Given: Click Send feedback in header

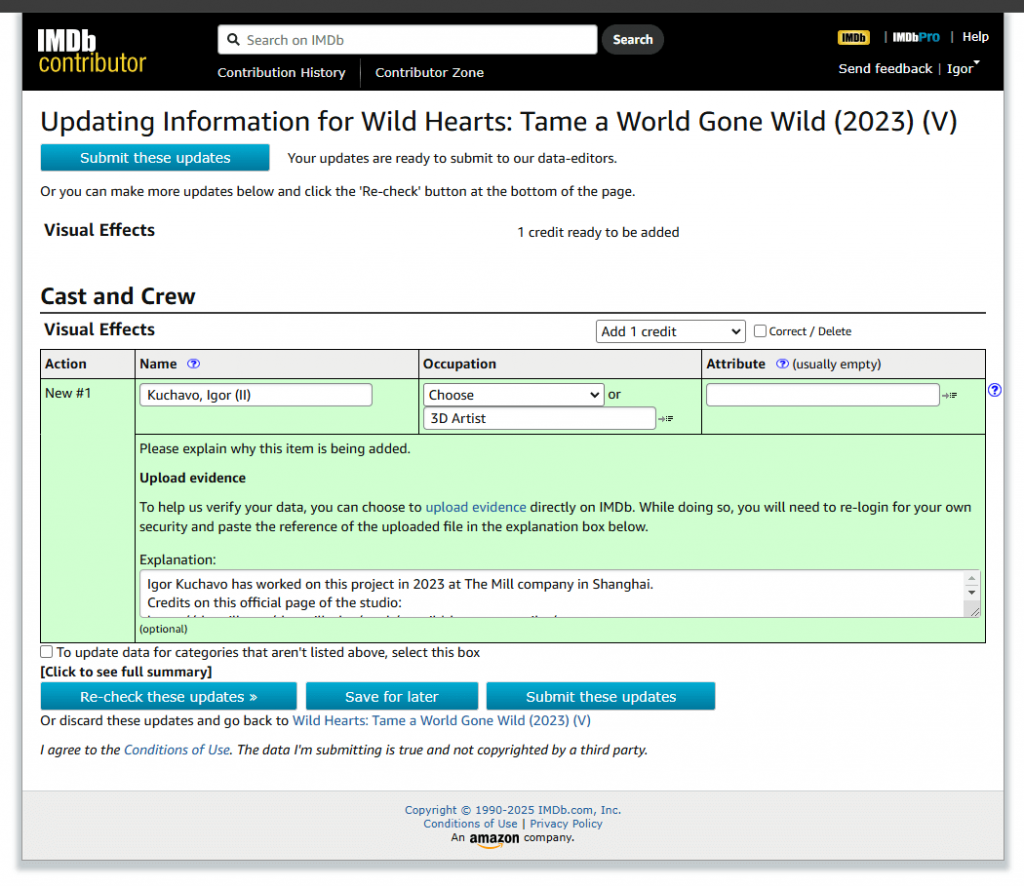Looking at the screenshot, I should [885, 69].
